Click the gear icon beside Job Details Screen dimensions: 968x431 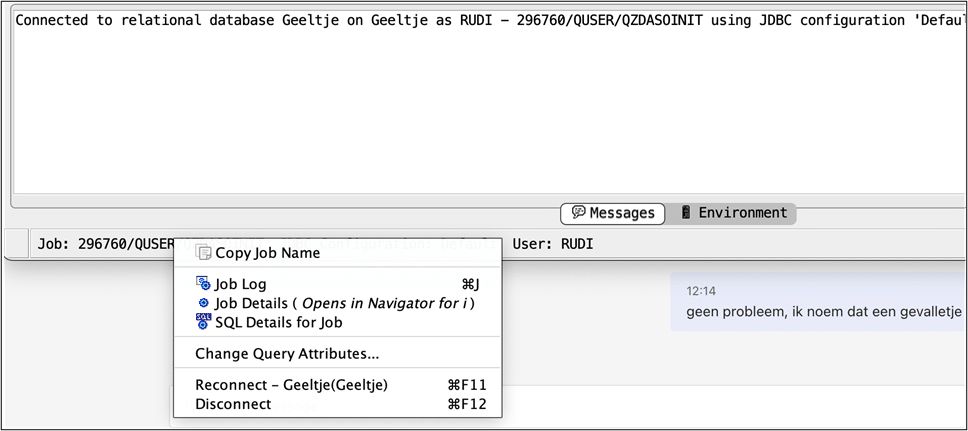pos(204,303)
